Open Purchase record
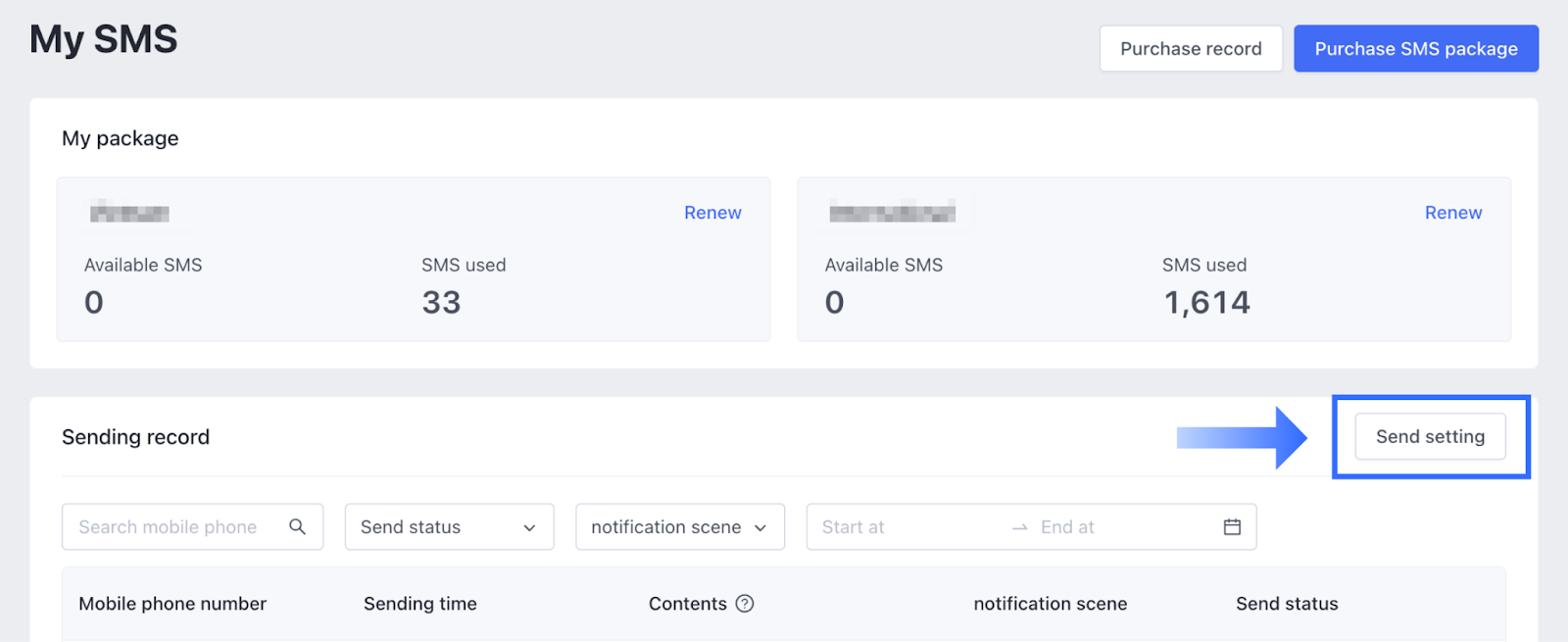 [x=1191, y=49]
